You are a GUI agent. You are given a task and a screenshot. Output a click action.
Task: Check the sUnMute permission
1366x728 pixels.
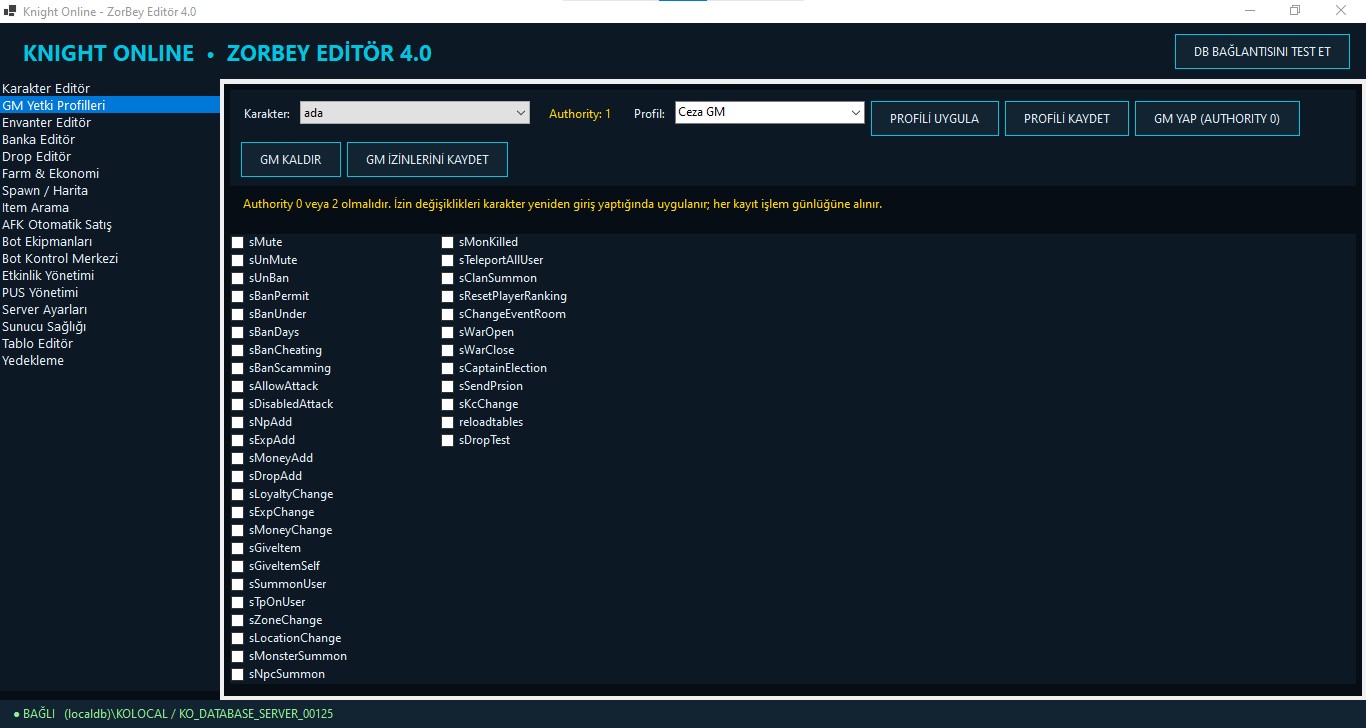(238, 260)
